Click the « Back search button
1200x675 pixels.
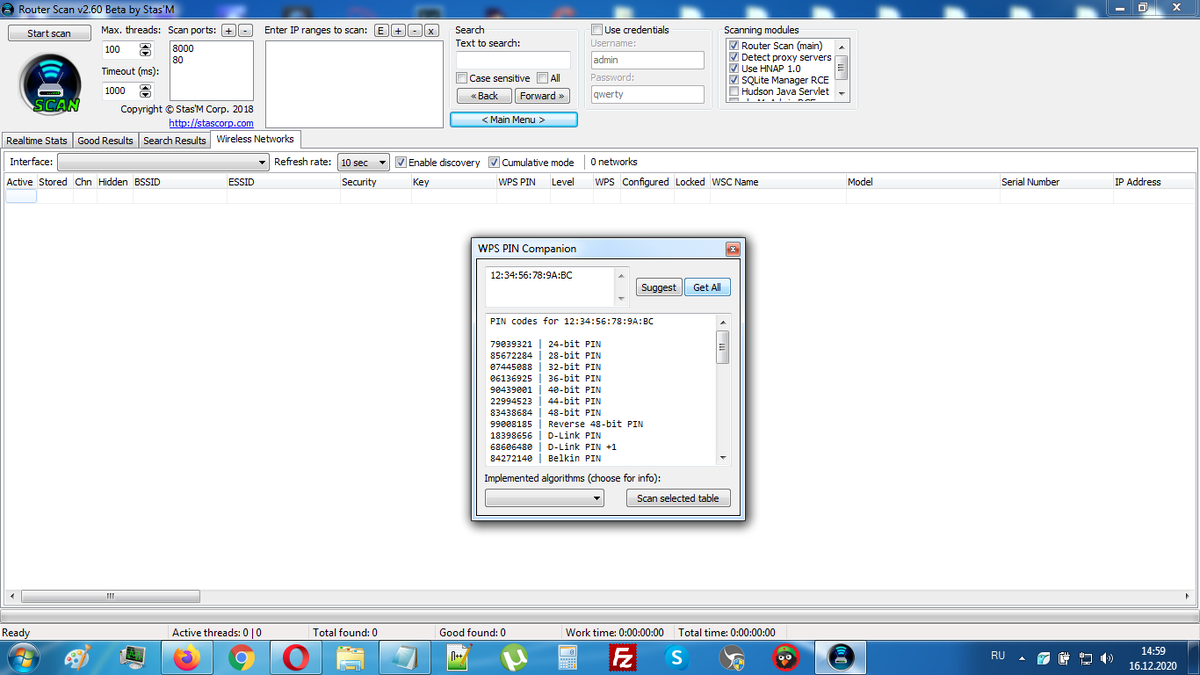pyautogui.click(x=484, y=96)
